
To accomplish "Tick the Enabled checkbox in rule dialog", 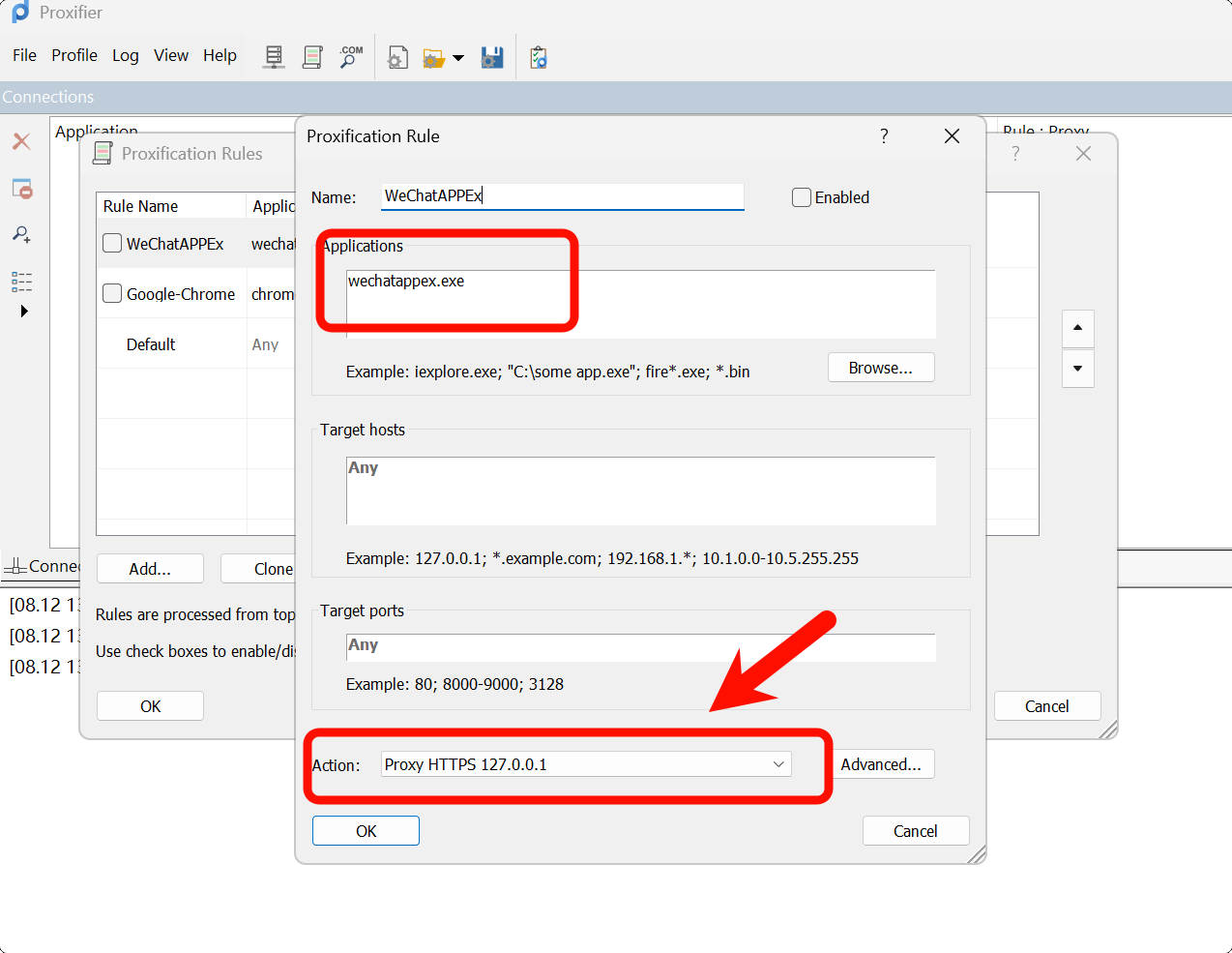I will click(802, 197).
